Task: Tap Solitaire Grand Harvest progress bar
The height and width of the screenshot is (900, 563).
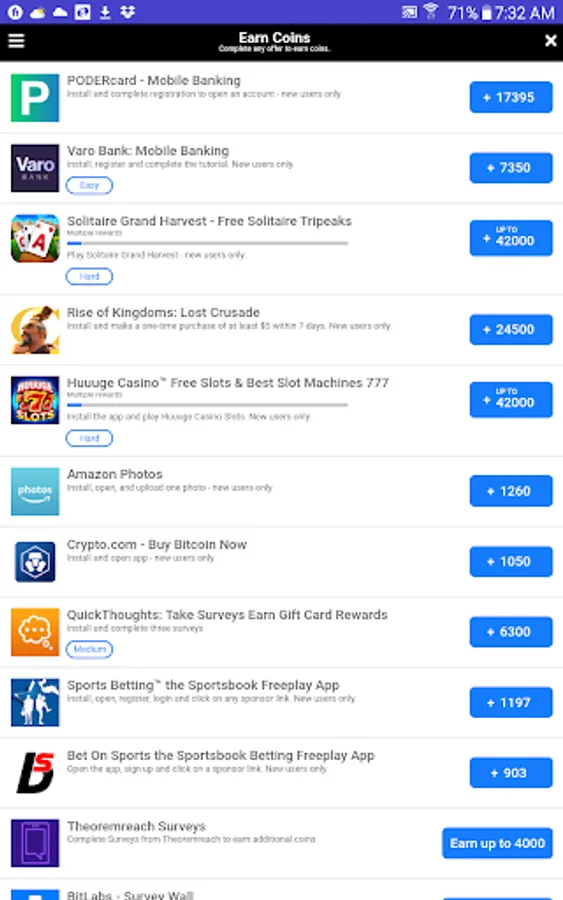Action: 207,243
